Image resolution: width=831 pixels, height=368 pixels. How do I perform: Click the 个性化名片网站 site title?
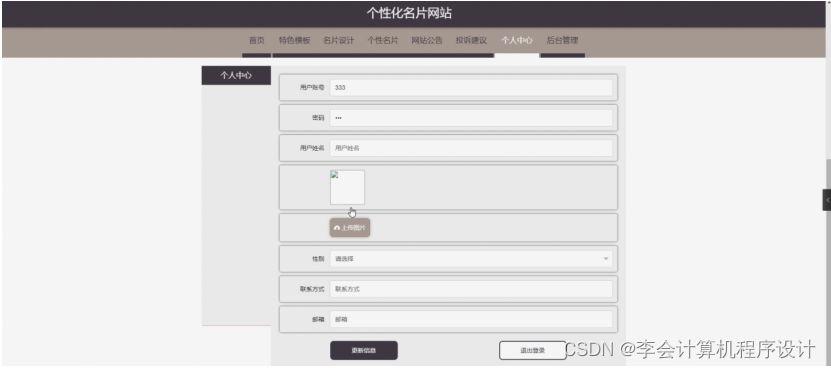pyautogui.click(x=409, y=13)
